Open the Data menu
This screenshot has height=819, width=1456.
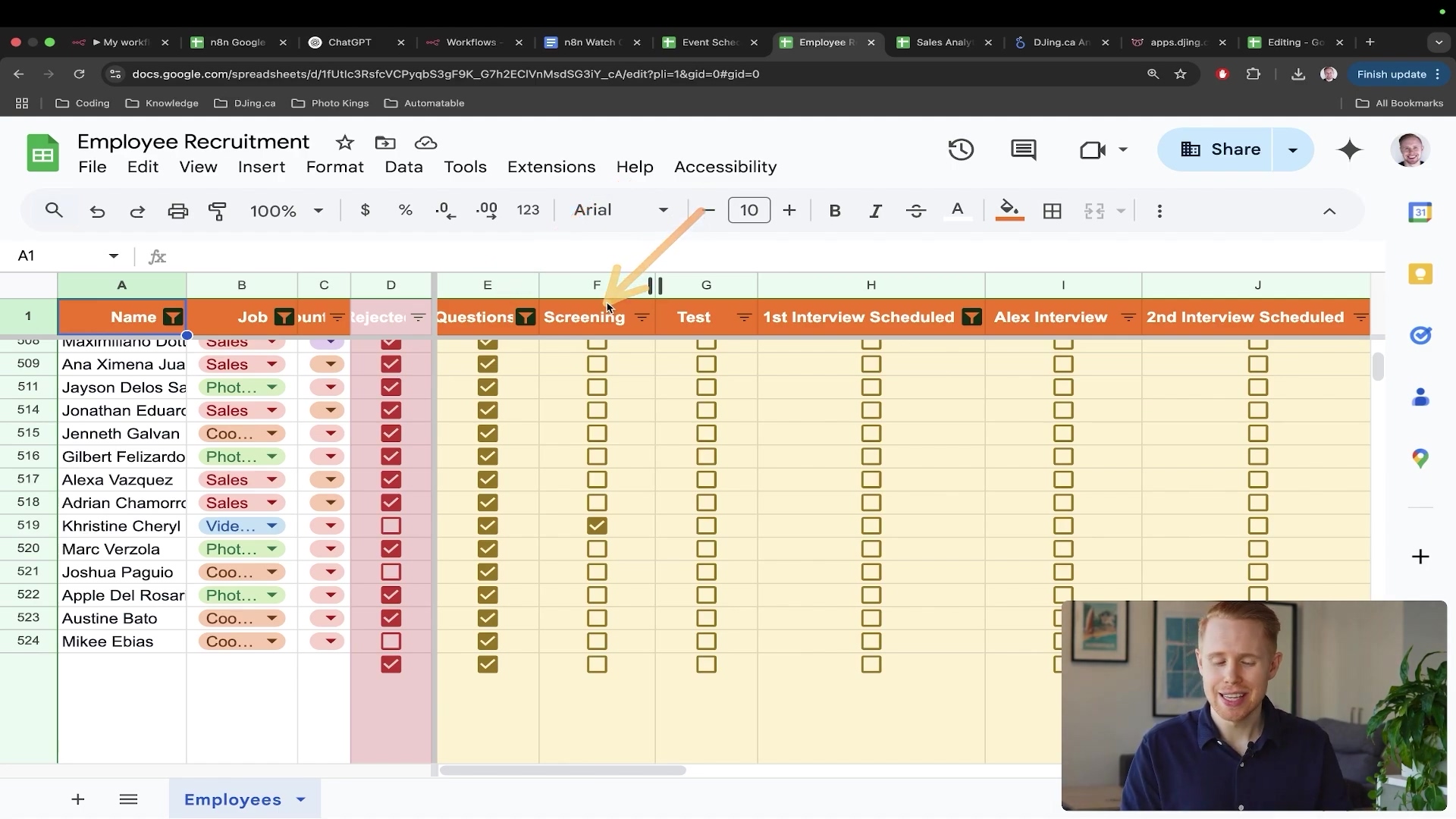(x=403, y=167)
